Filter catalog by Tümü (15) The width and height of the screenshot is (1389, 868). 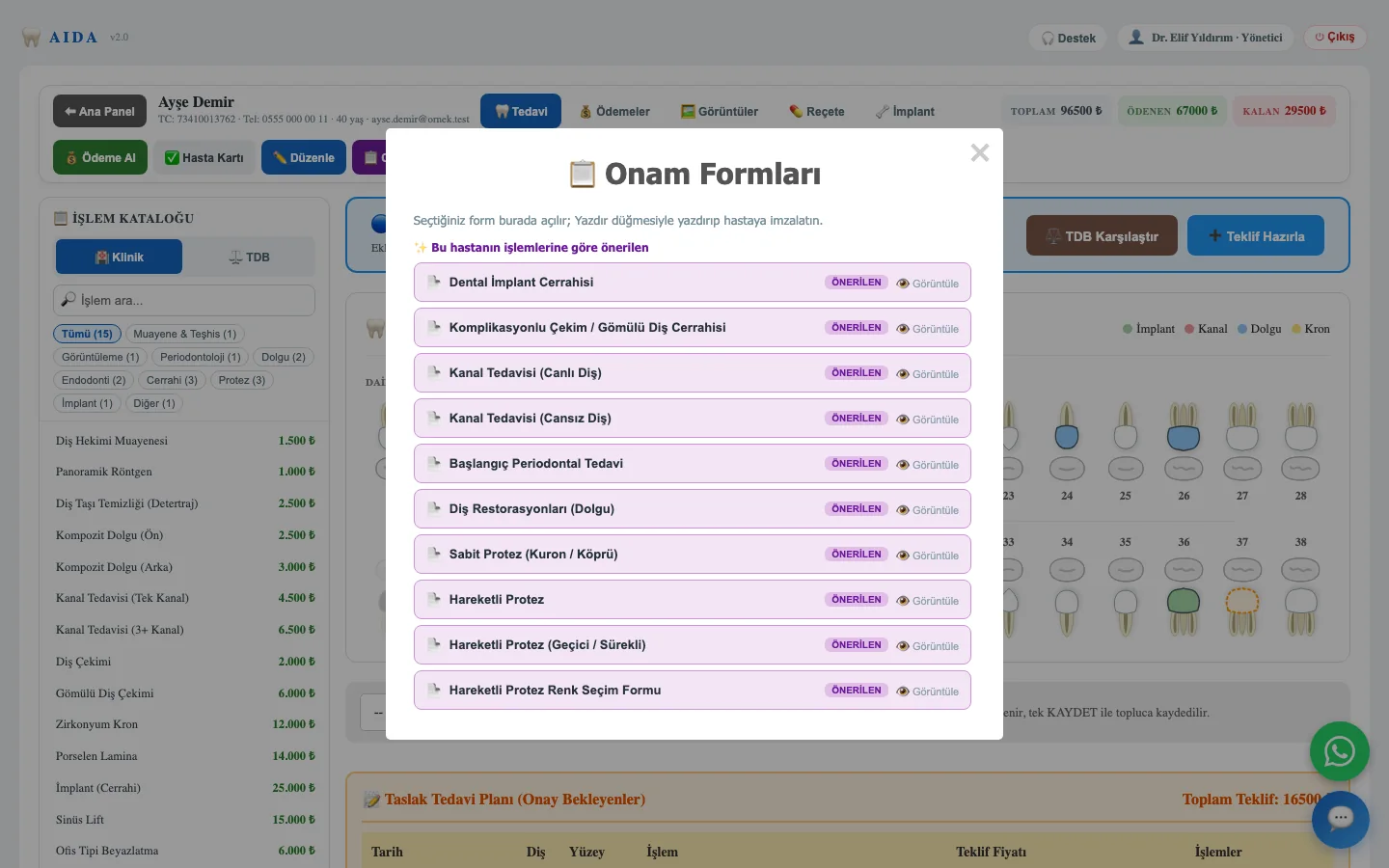click(x=87, y=334)
